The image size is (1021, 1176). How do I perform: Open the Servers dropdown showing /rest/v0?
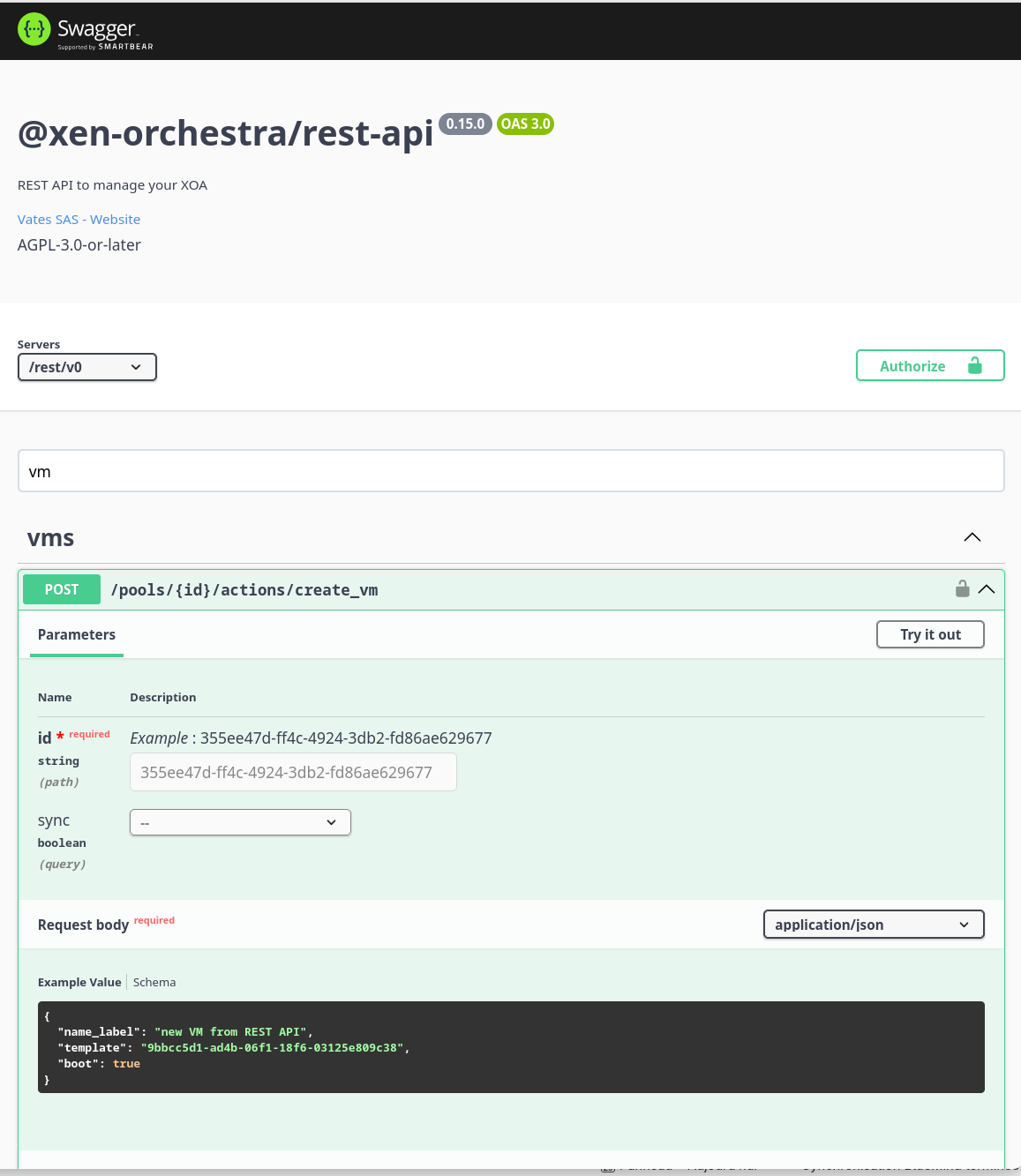coord(86,366)
